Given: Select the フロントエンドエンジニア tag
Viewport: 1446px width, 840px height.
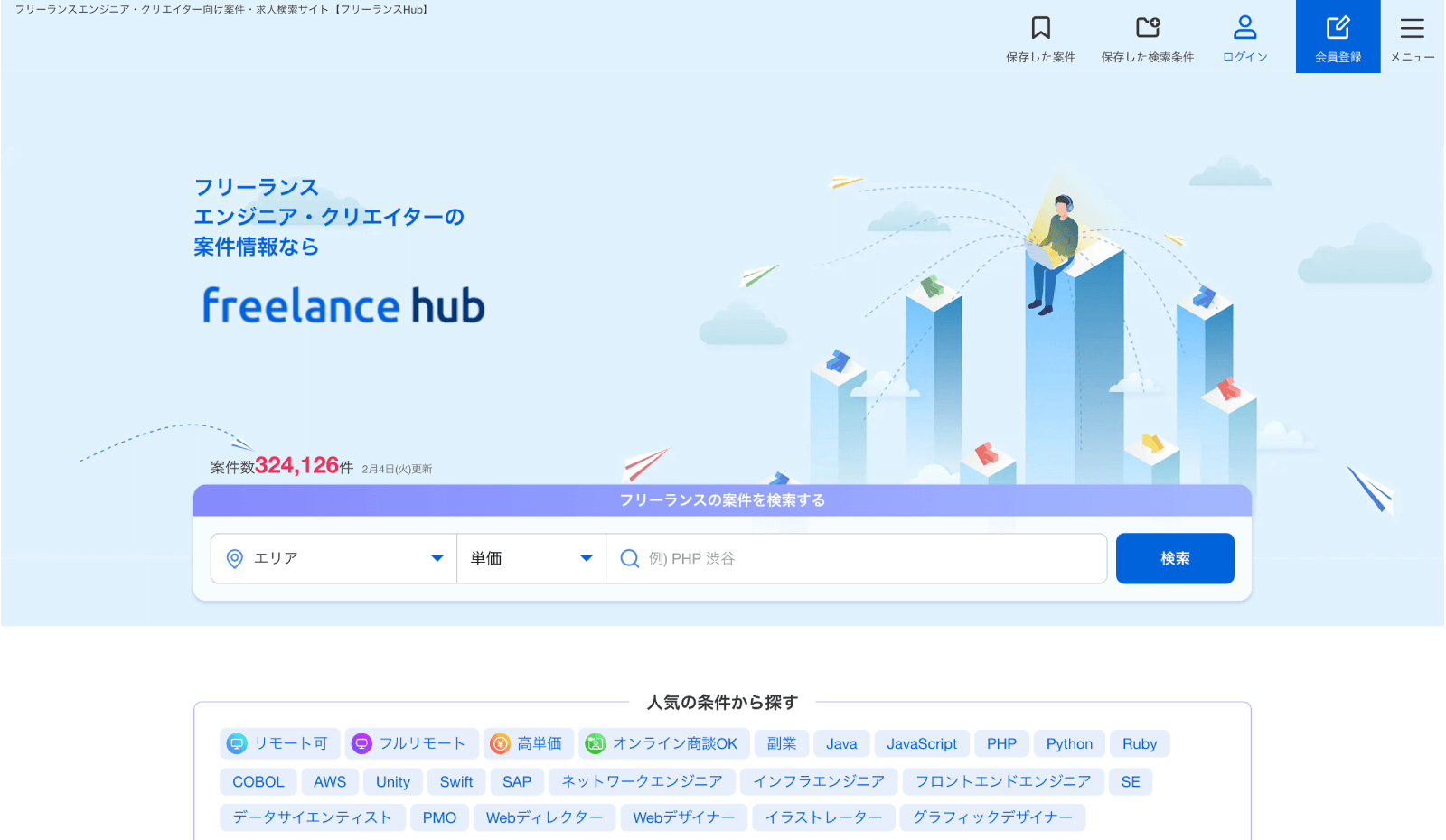Looking at the screenshot, I should point(1003,781).
